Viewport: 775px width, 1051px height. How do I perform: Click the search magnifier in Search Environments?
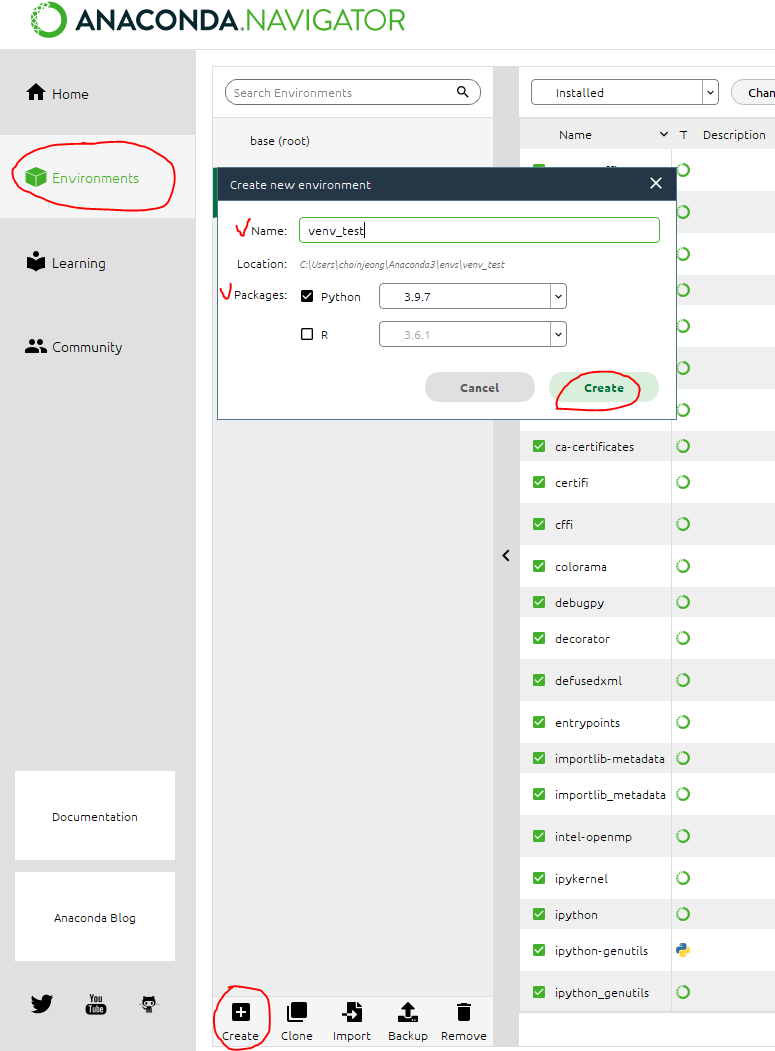463,92
